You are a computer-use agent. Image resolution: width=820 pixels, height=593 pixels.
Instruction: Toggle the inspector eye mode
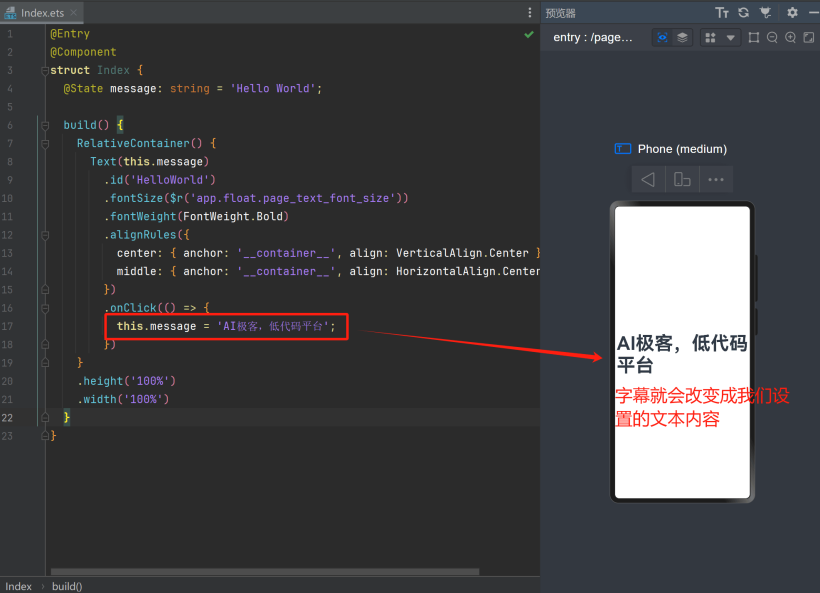click(x=662, y=37)
